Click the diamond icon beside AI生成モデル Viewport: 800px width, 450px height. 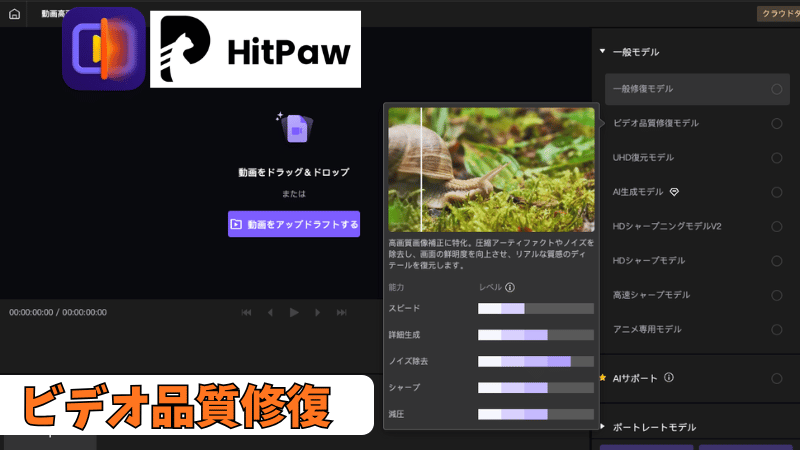674,191
